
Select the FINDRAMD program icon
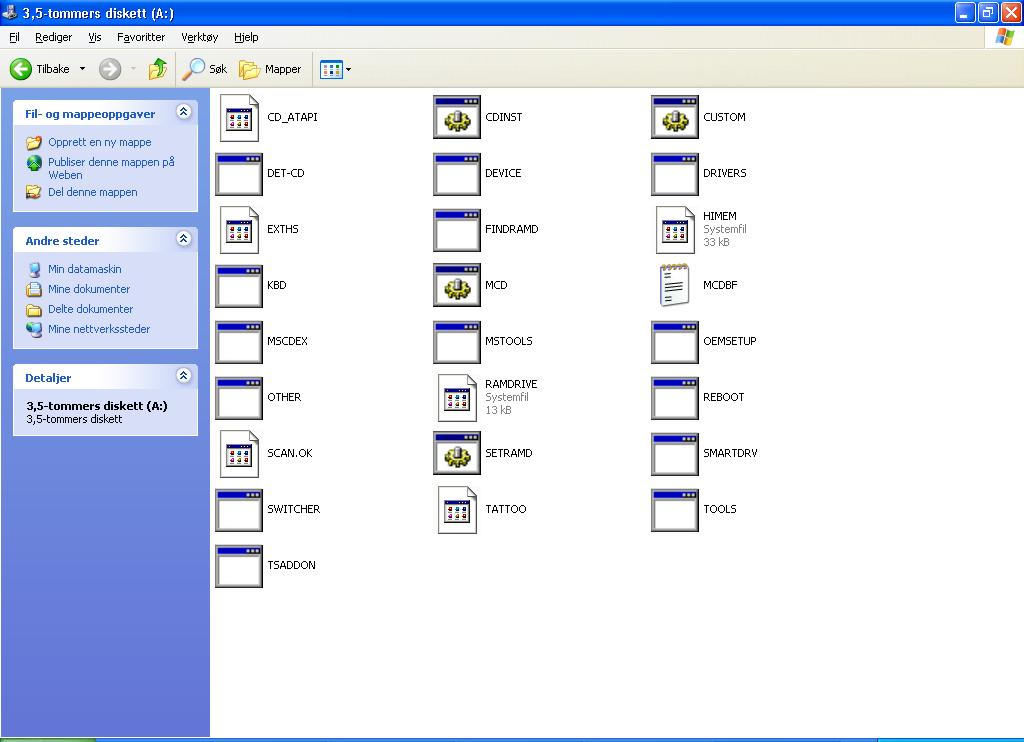click(x=457, y=230)
